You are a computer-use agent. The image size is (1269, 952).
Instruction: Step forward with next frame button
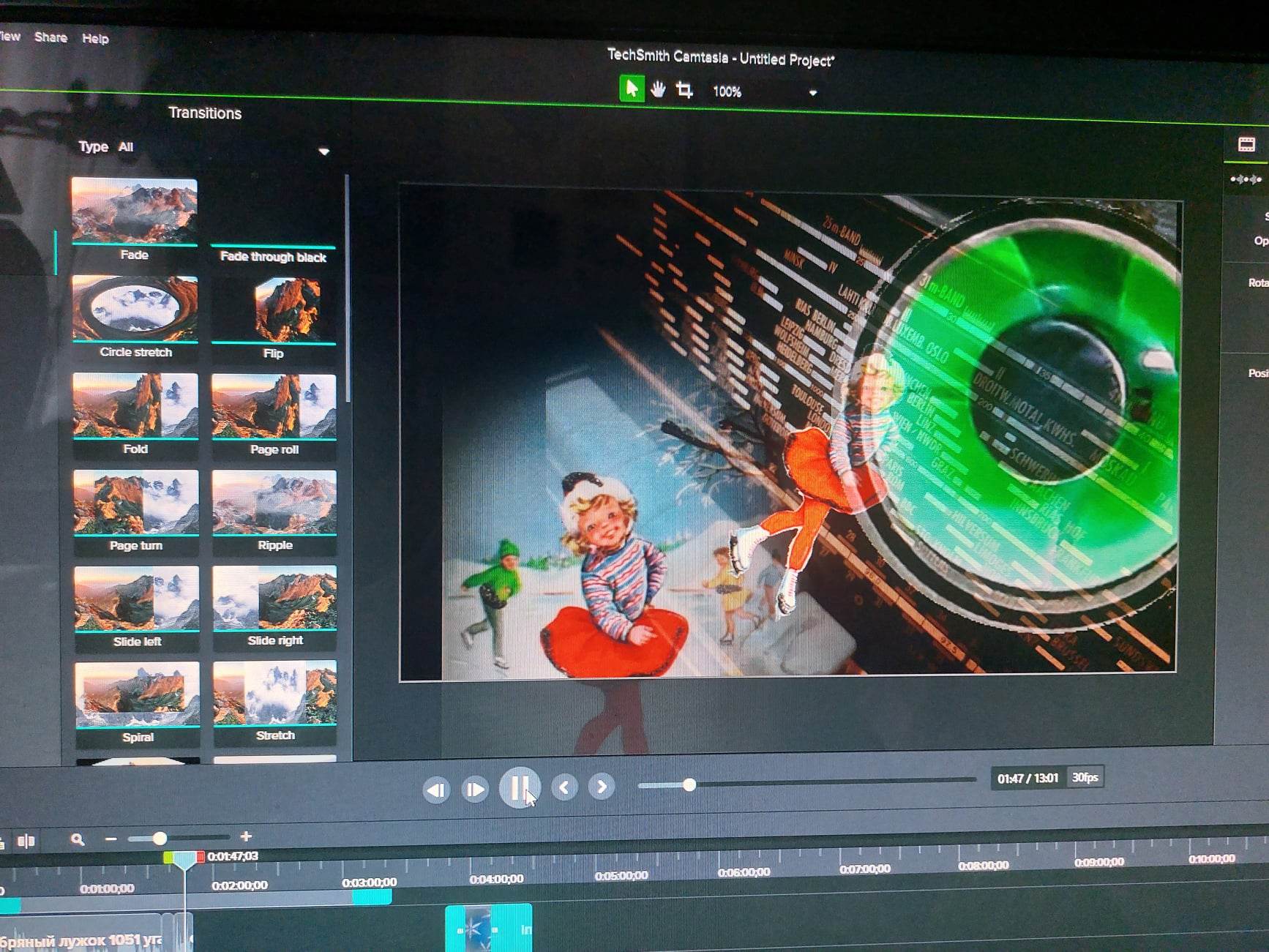pyautogui.click(x=475, y=789)
